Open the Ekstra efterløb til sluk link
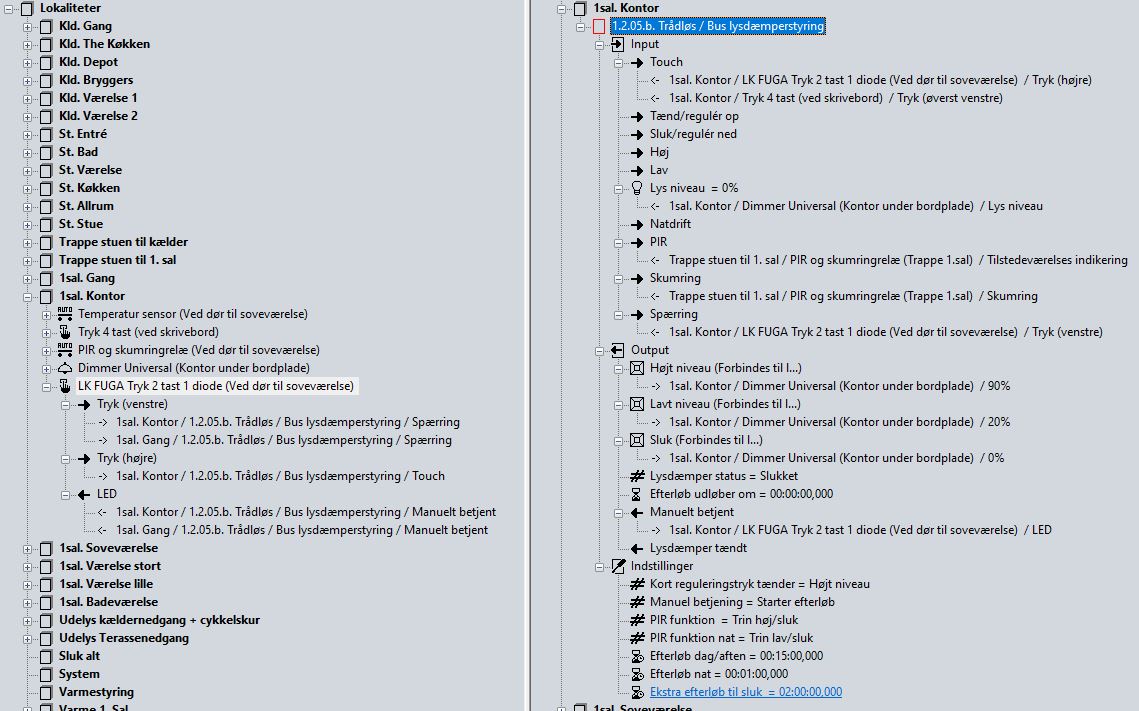The width and height of the screenshot is (1139, 711). pos(745,692)
